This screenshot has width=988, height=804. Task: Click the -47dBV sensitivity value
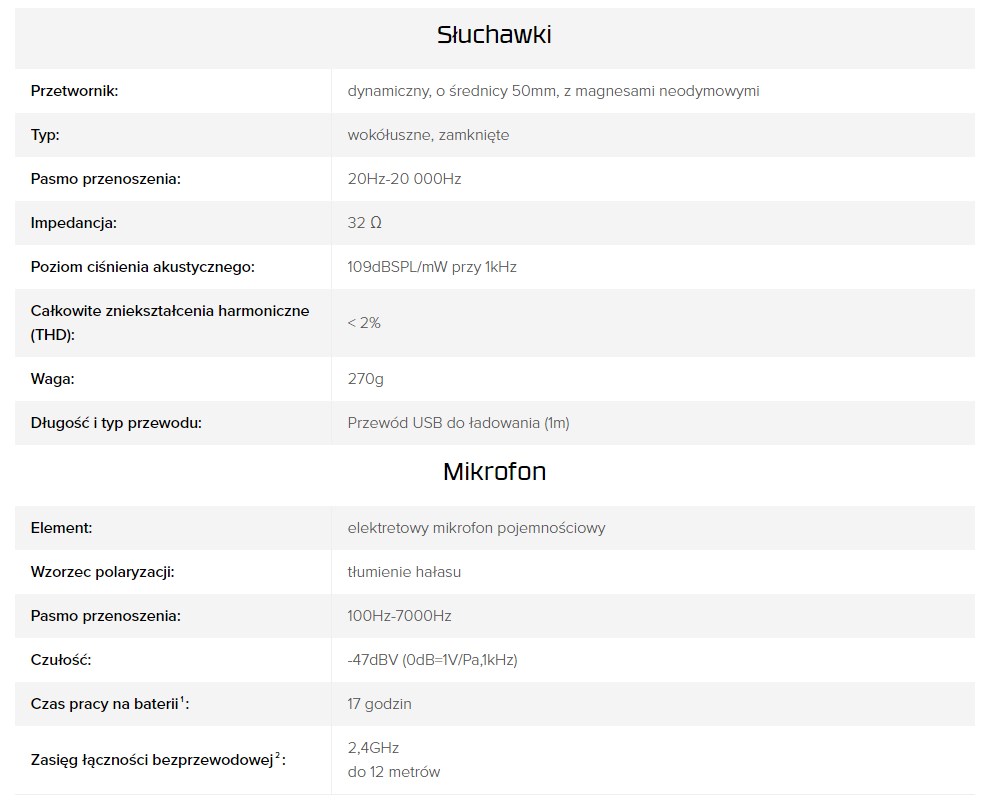coord(432,660)
